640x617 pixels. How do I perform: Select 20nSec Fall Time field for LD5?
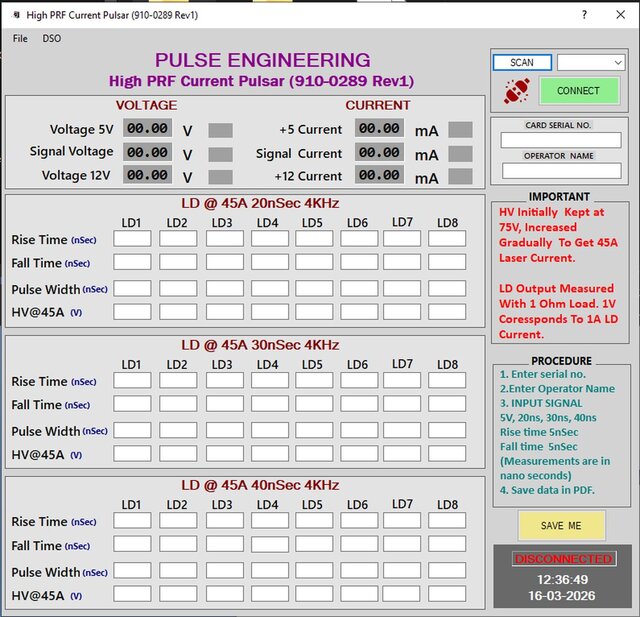pyautogui.click(x=314, y=262)
